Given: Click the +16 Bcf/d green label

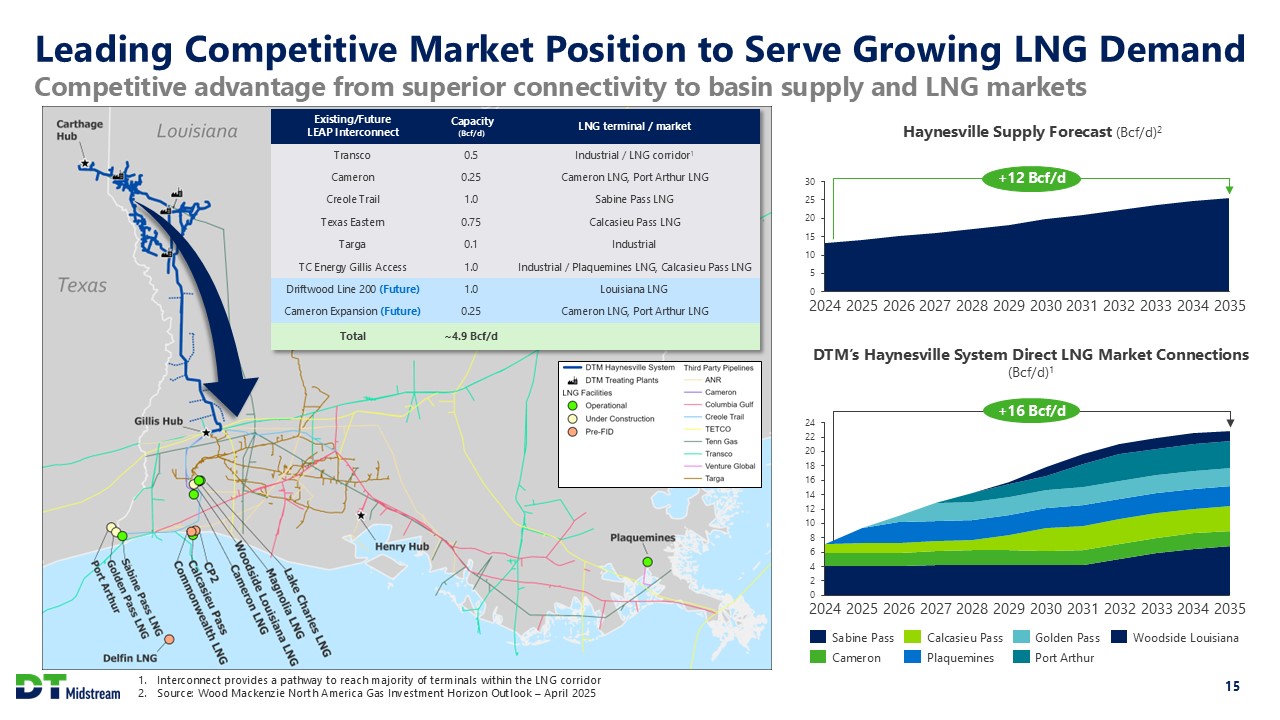Looking at the screenshot, I should [x=1029, y=410].
